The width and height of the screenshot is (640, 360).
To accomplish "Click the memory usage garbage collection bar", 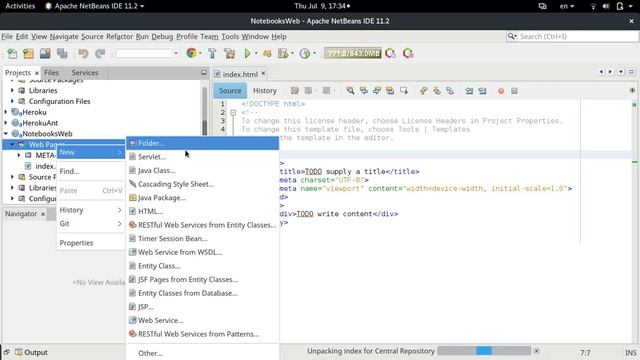I will pyautogui.click(x=353, y=53).
